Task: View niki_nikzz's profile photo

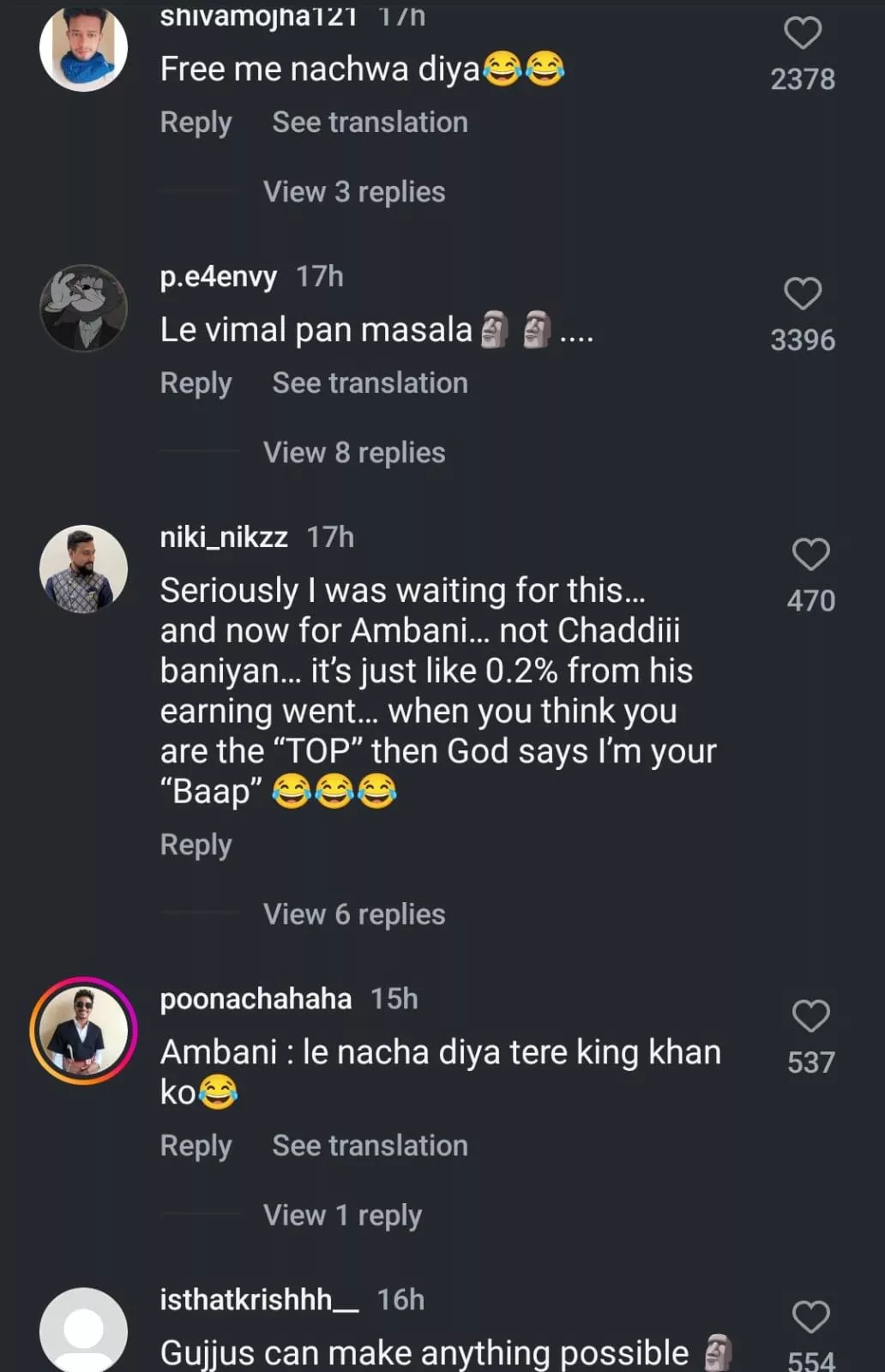Action: [x=83, y=569]
